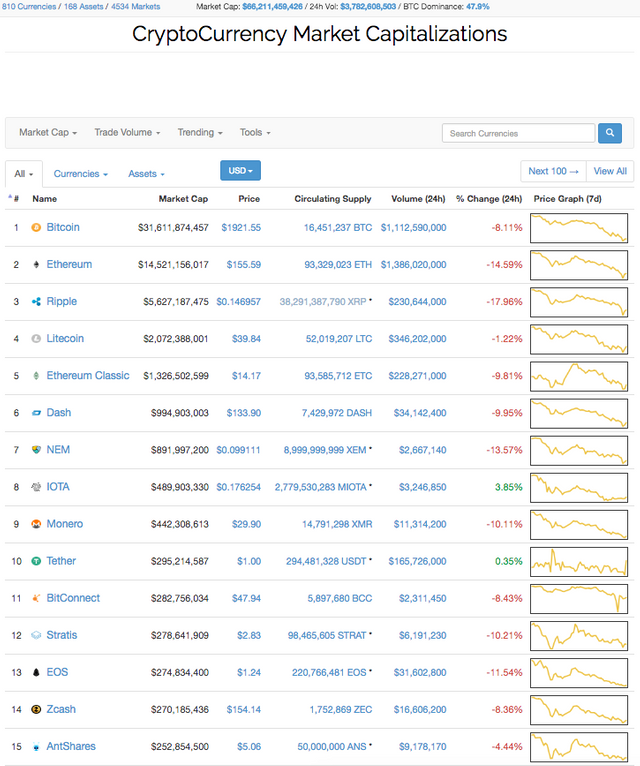Click the EOS logo icon

36,673
